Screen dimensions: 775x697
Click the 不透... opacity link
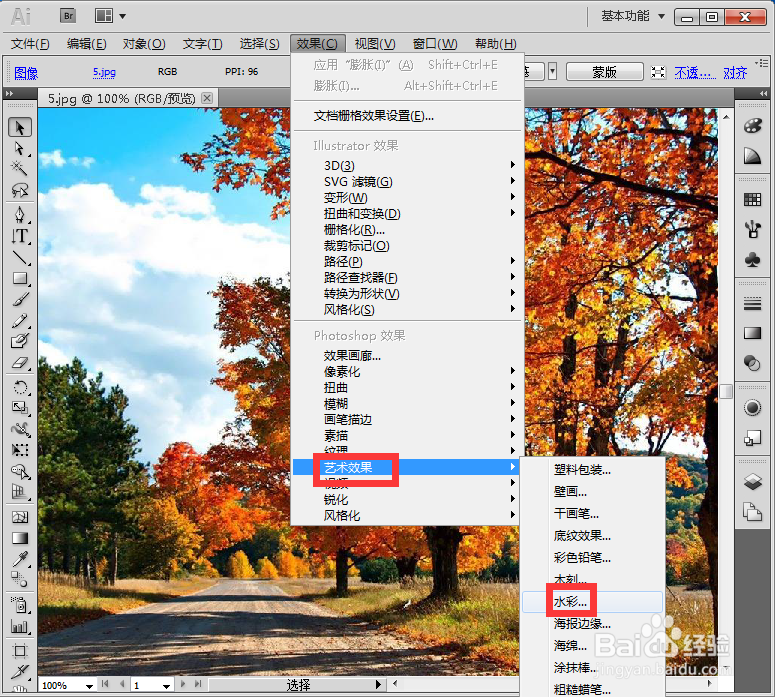pos(695,73)
